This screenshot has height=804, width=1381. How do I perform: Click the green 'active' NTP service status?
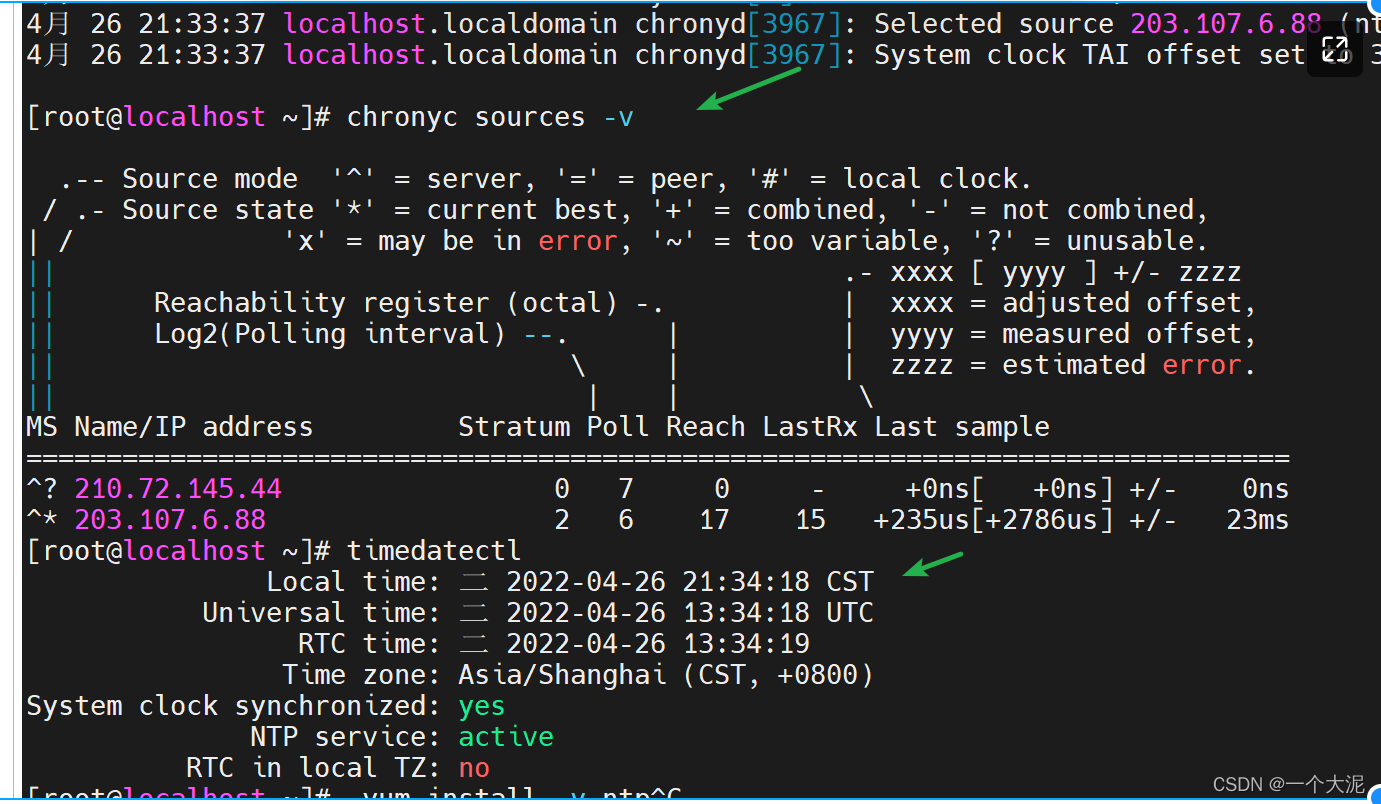point(506,737)
